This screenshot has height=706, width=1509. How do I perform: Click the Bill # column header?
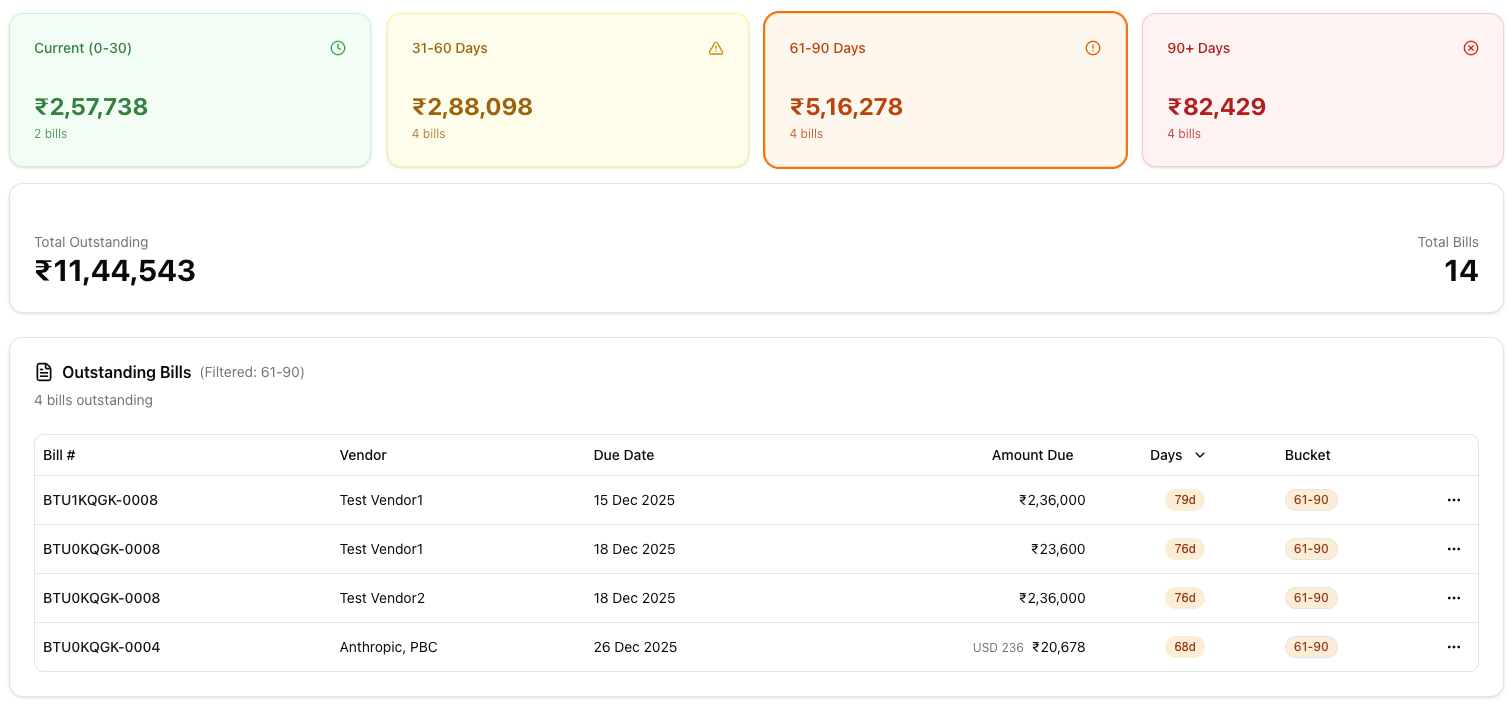pyautogui.click(x=59, y=455)
